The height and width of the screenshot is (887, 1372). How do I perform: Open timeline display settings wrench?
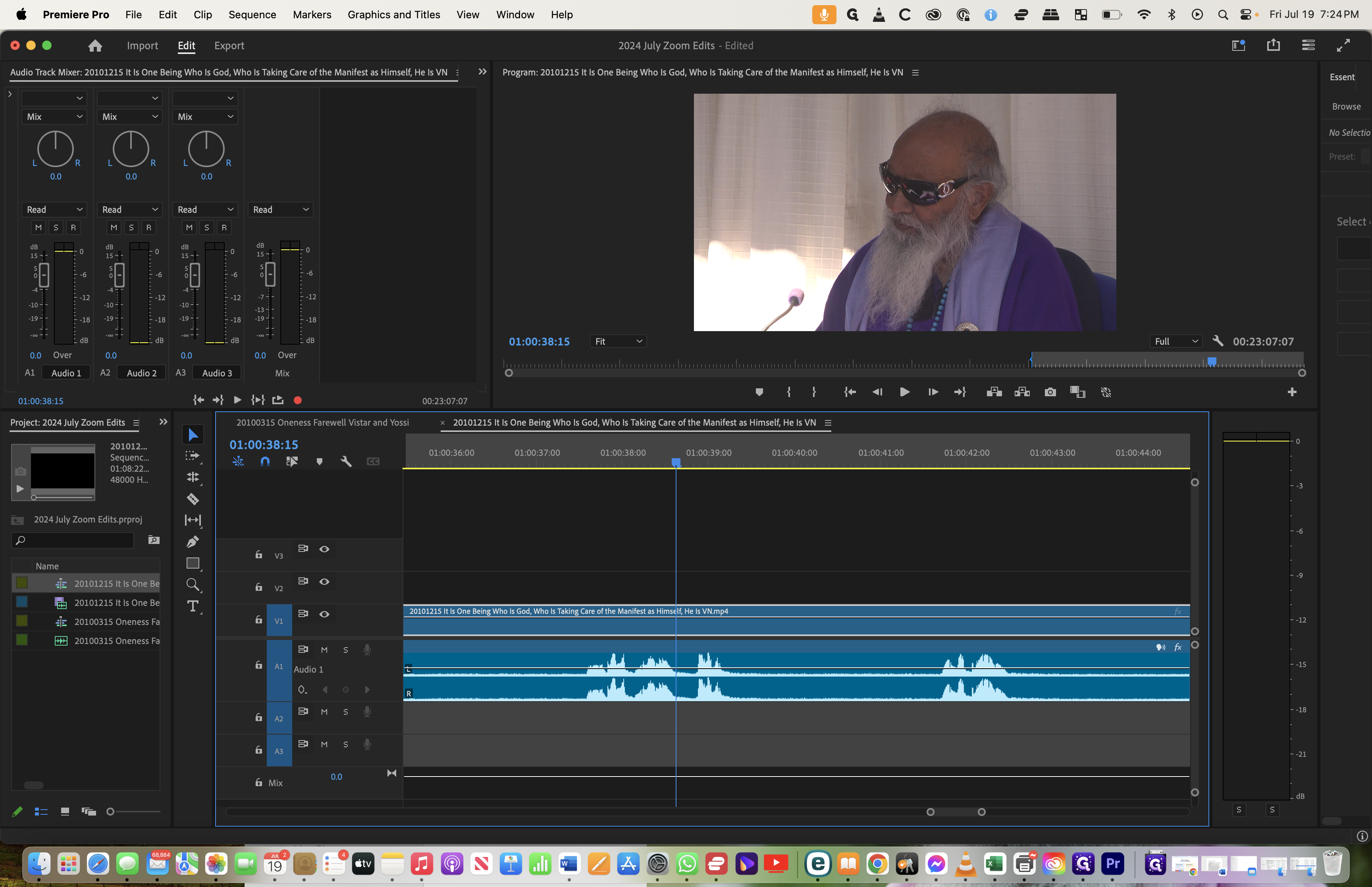[x=346, y=461]
